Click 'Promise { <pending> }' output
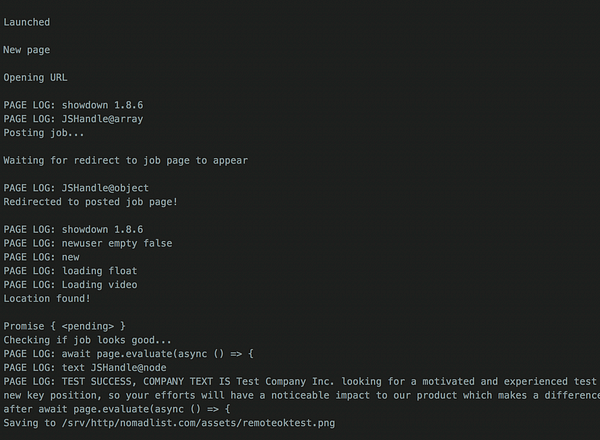 [64, 326]
